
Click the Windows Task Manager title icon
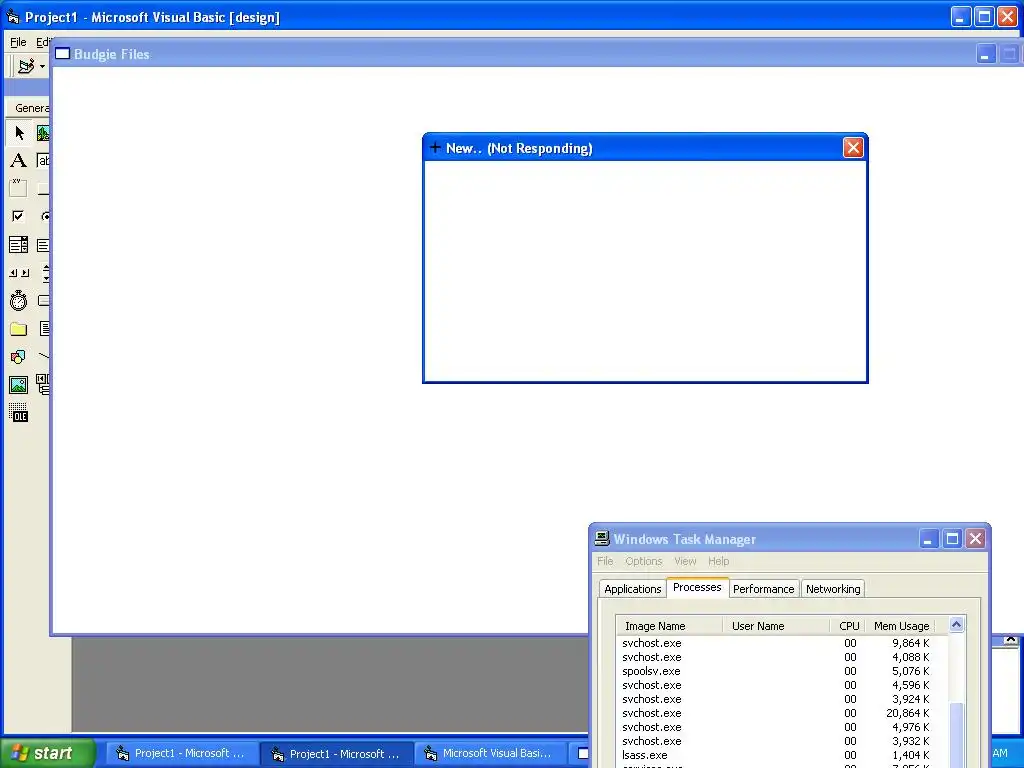pyautogui.click(x=601, y=538)
